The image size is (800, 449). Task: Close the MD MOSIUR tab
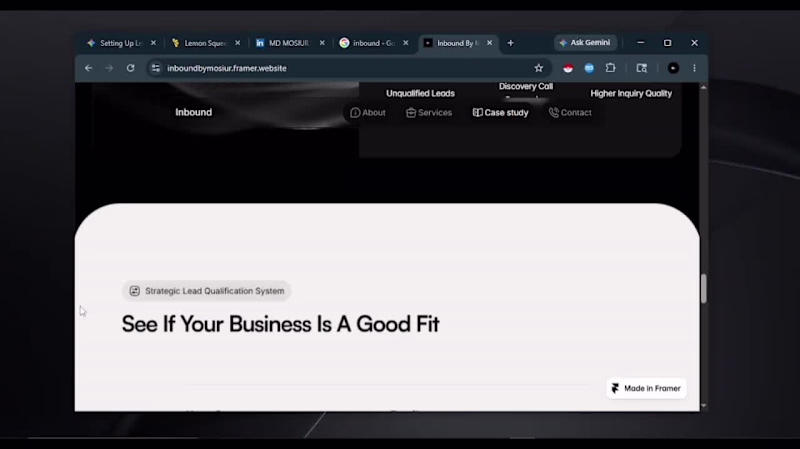(322, 43)
